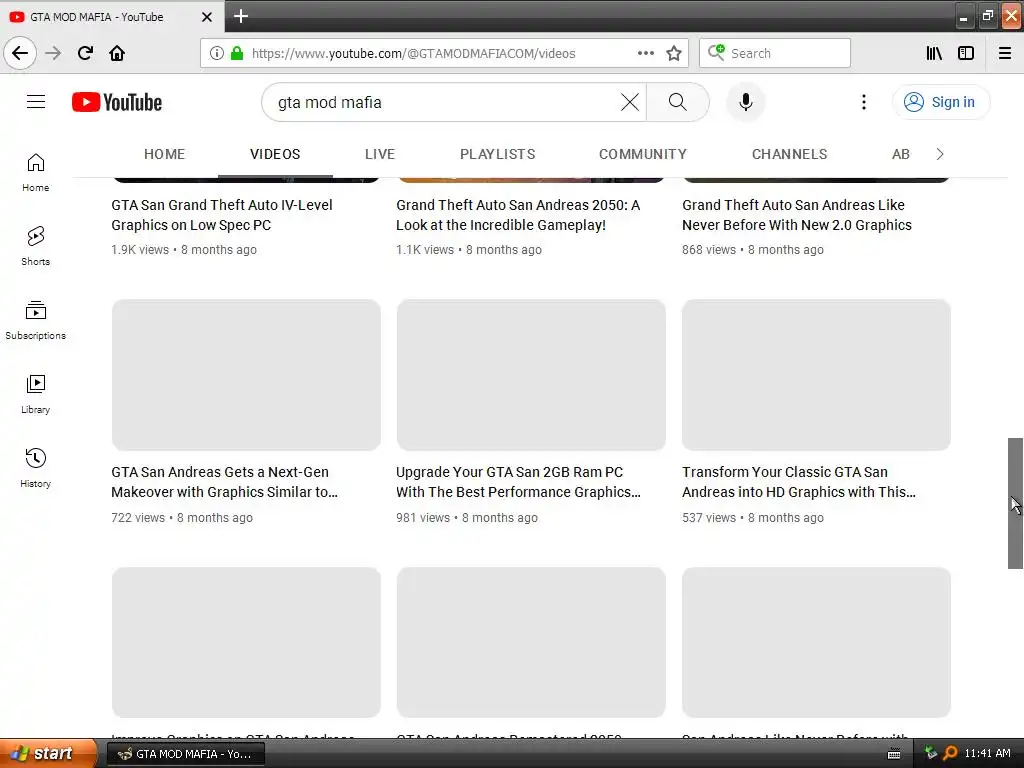Open video 'San Andreas Like Never Before With New 2.0'

point(797,215)
